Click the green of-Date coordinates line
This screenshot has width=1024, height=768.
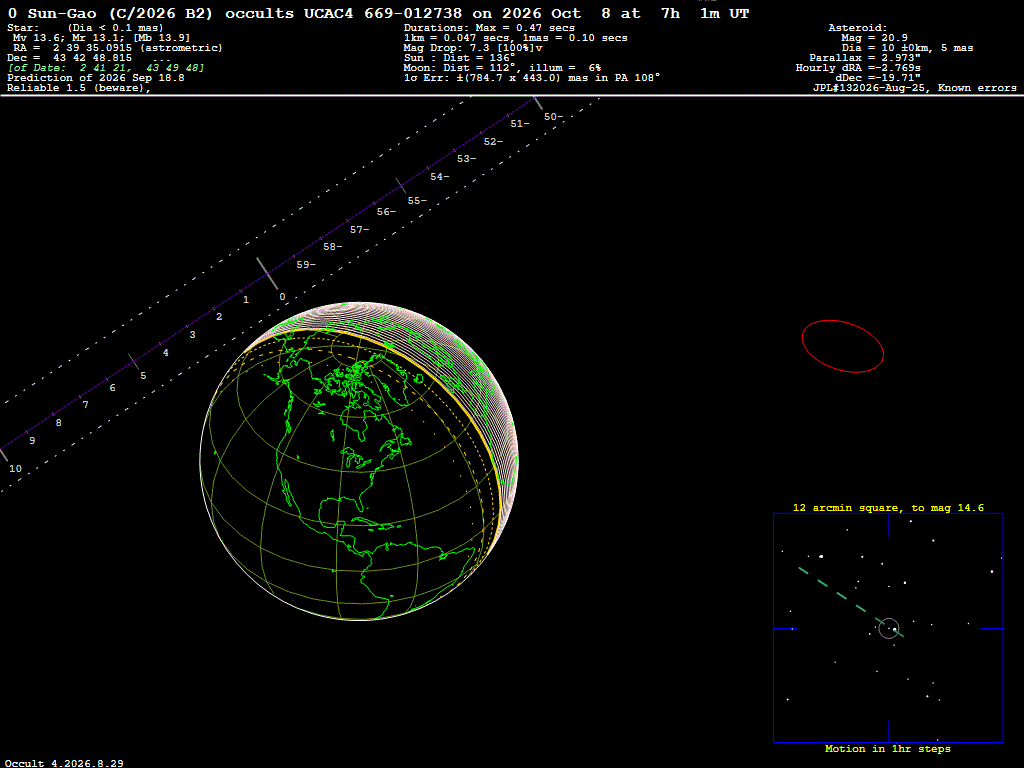106,68
